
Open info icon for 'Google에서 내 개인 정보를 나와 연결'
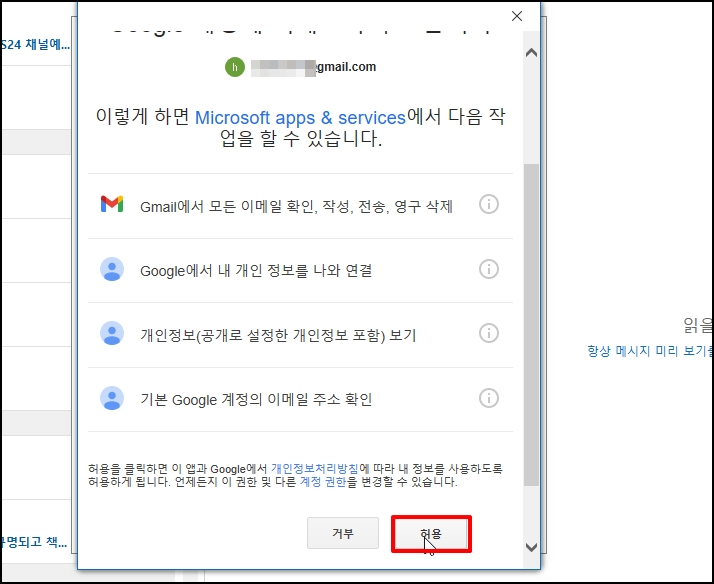click(489, 269)
